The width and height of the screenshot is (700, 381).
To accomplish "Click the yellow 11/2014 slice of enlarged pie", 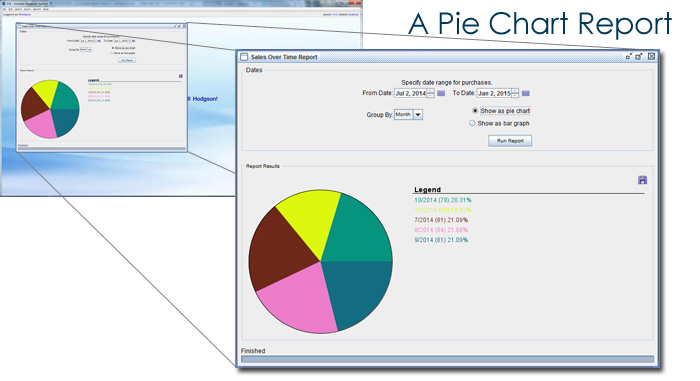I will [312, 219].
